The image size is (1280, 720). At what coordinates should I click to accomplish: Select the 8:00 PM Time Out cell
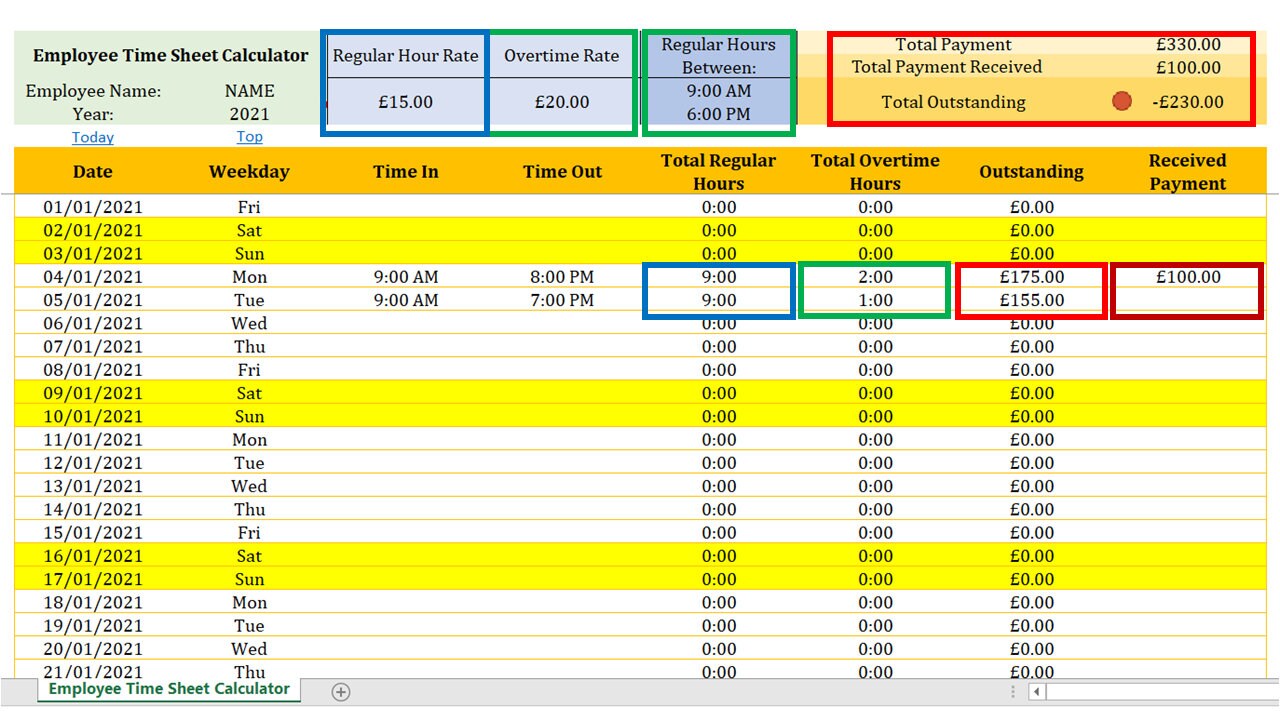561,277
